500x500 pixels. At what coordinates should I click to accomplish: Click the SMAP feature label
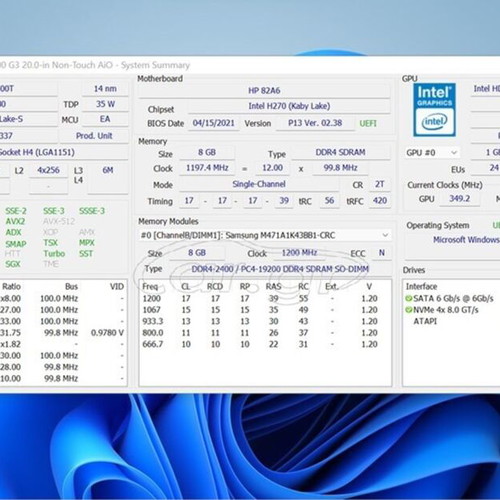16,244
